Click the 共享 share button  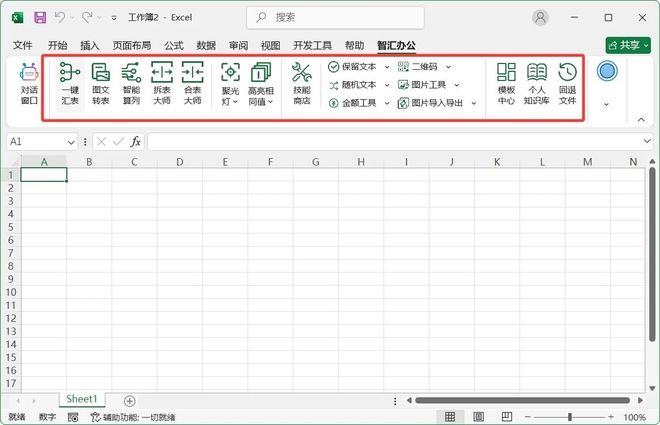[628, 45]
